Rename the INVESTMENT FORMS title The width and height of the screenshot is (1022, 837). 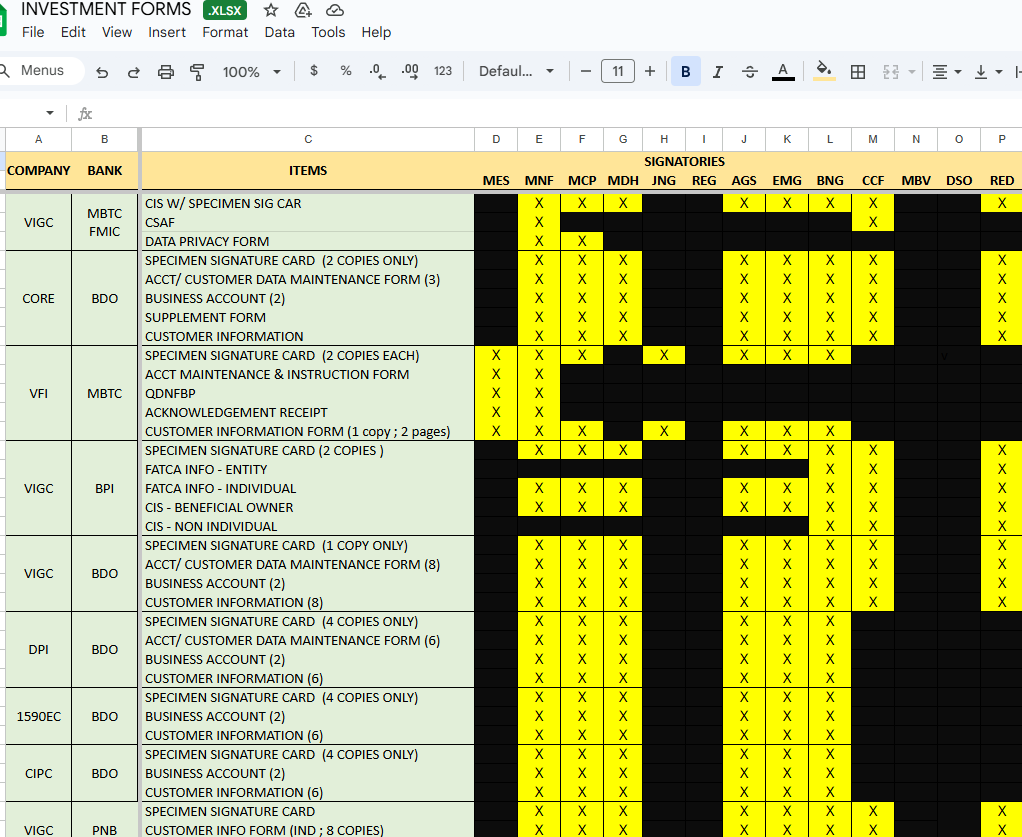(x=106, y=10)
